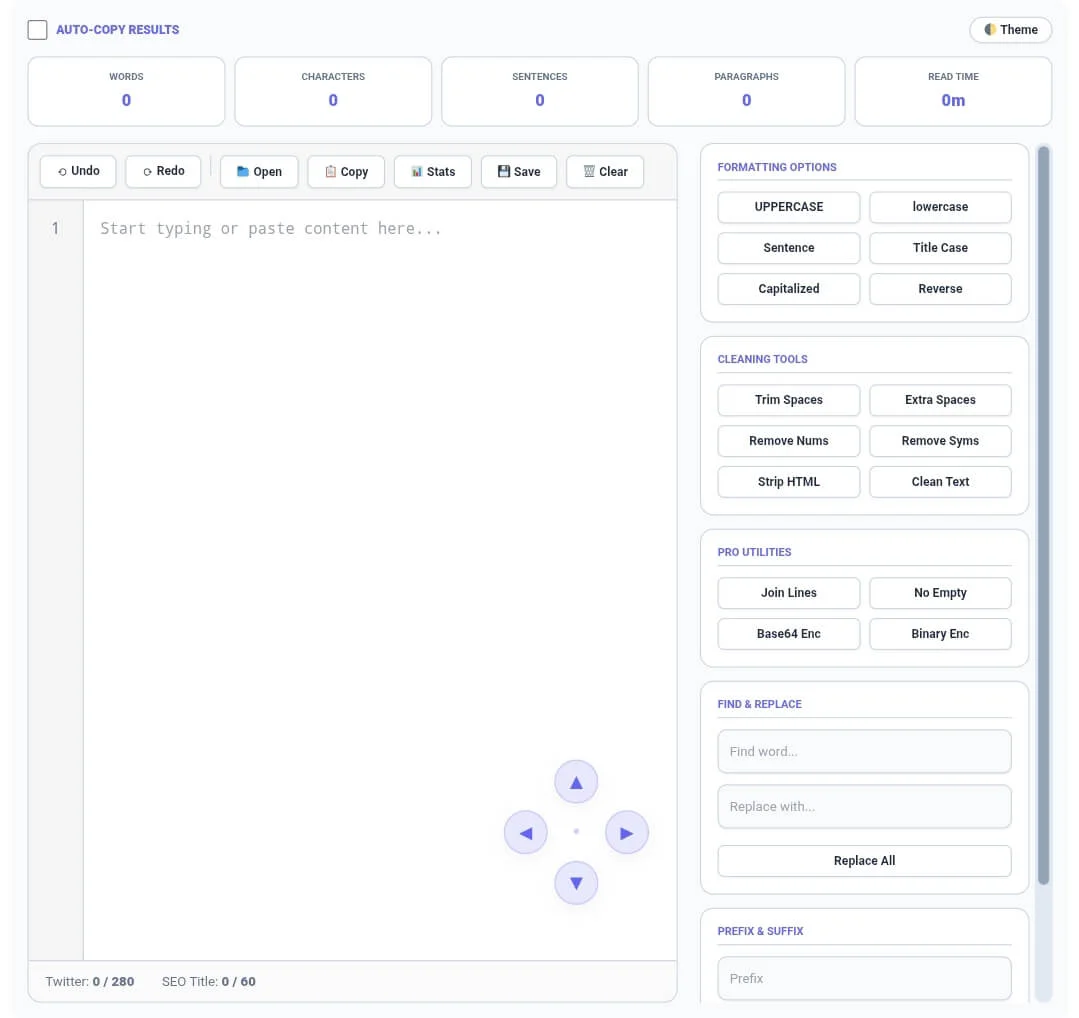Viewport: 1079px width, 1018px height.
Task: Click the Prefix input box
Action: click(x=864, y=978)
